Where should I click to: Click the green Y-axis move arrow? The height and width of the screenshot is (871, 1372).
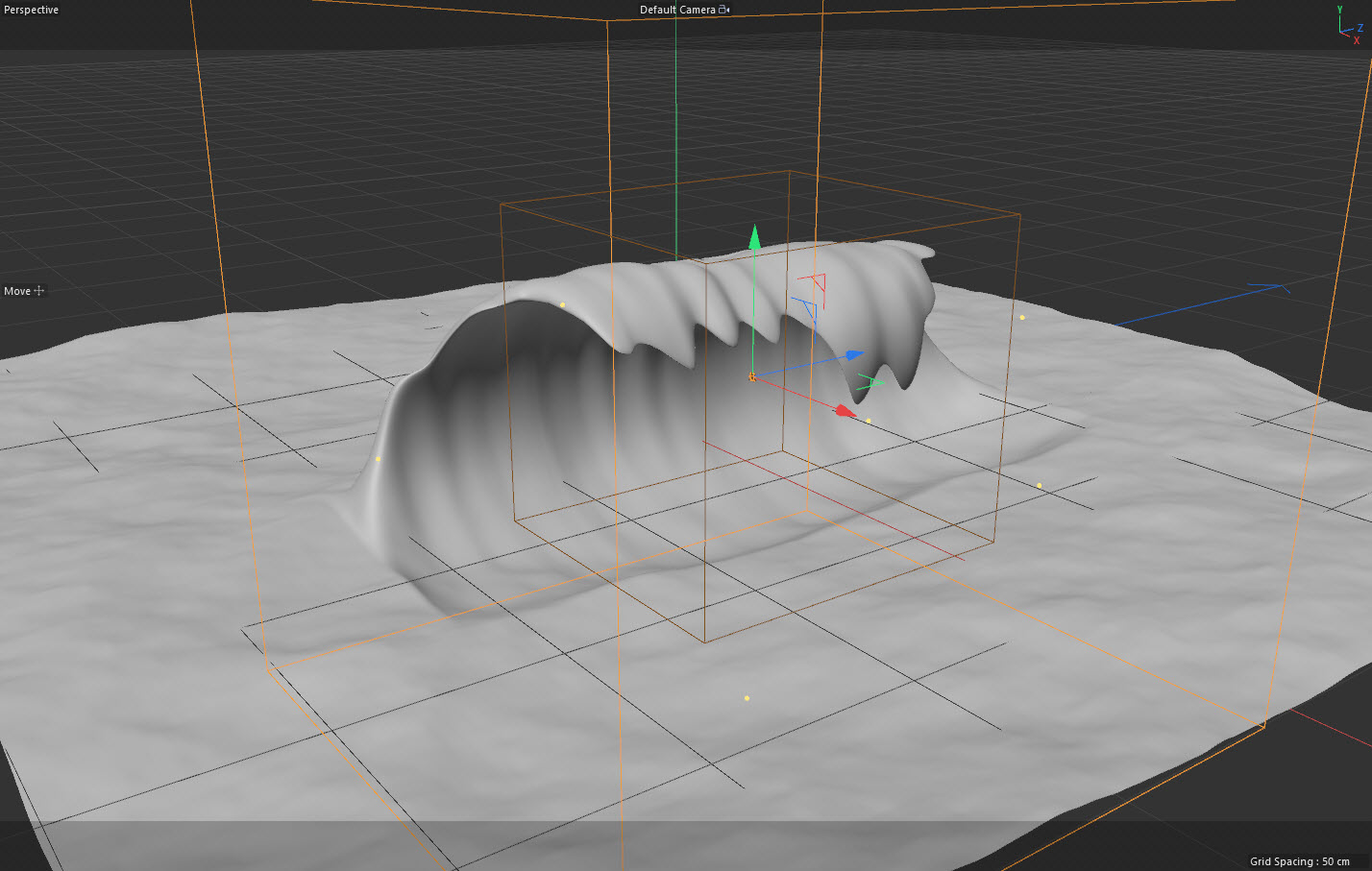pyautogui.click(x=754, y=237)
